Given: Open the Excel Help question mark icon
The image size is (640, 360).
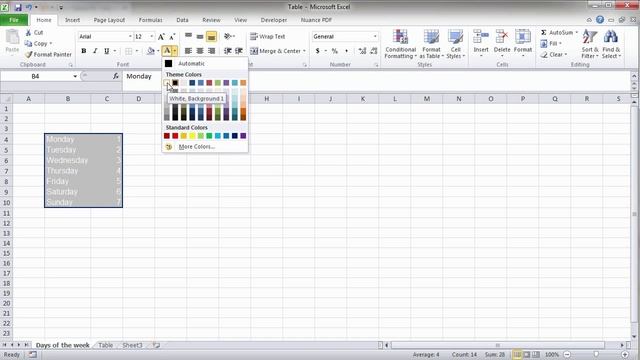Looking at the screenshot, I should tap(600, 20).
